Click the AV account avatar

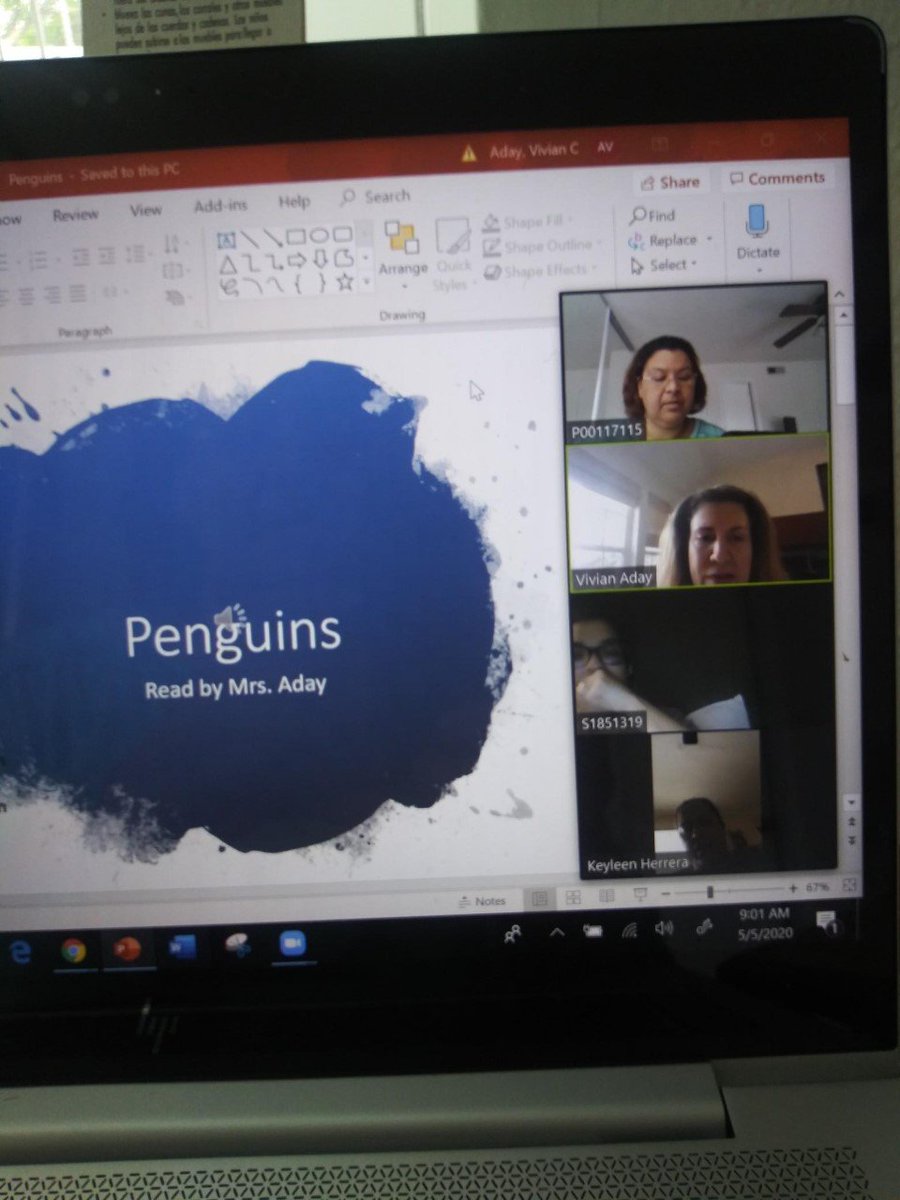click(x=605, y=147)
